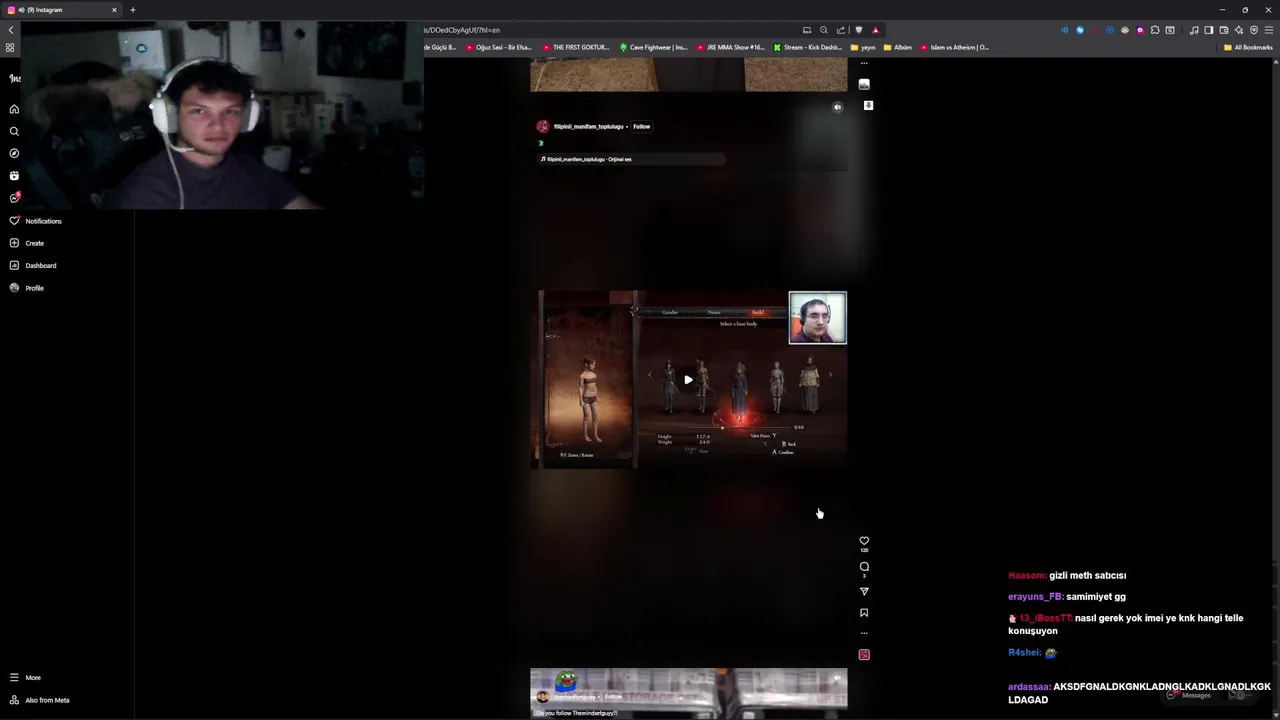
Task: Open the reel's three-dot options menu
Action: 864,633
